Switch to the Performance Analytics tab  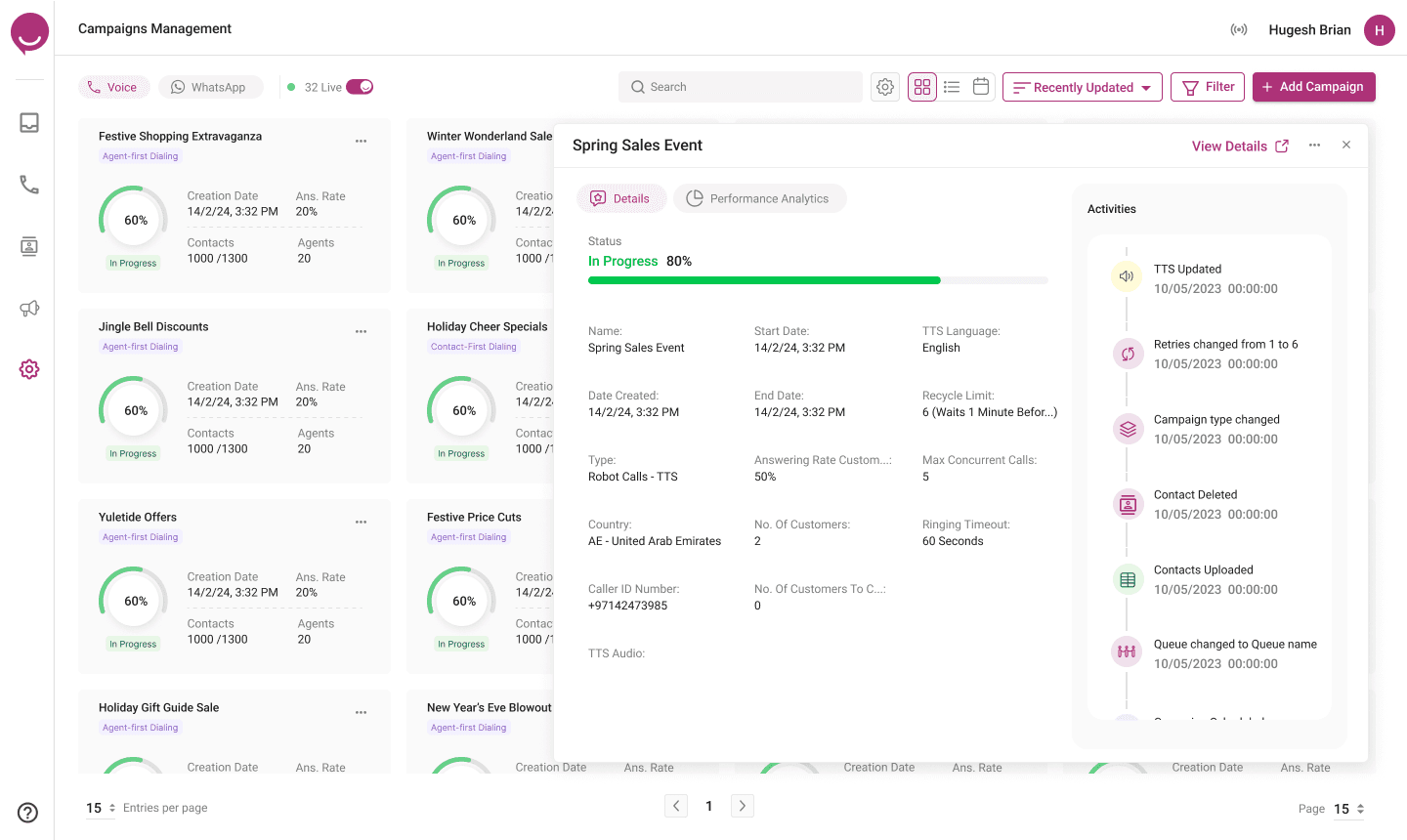pos(759,198)
